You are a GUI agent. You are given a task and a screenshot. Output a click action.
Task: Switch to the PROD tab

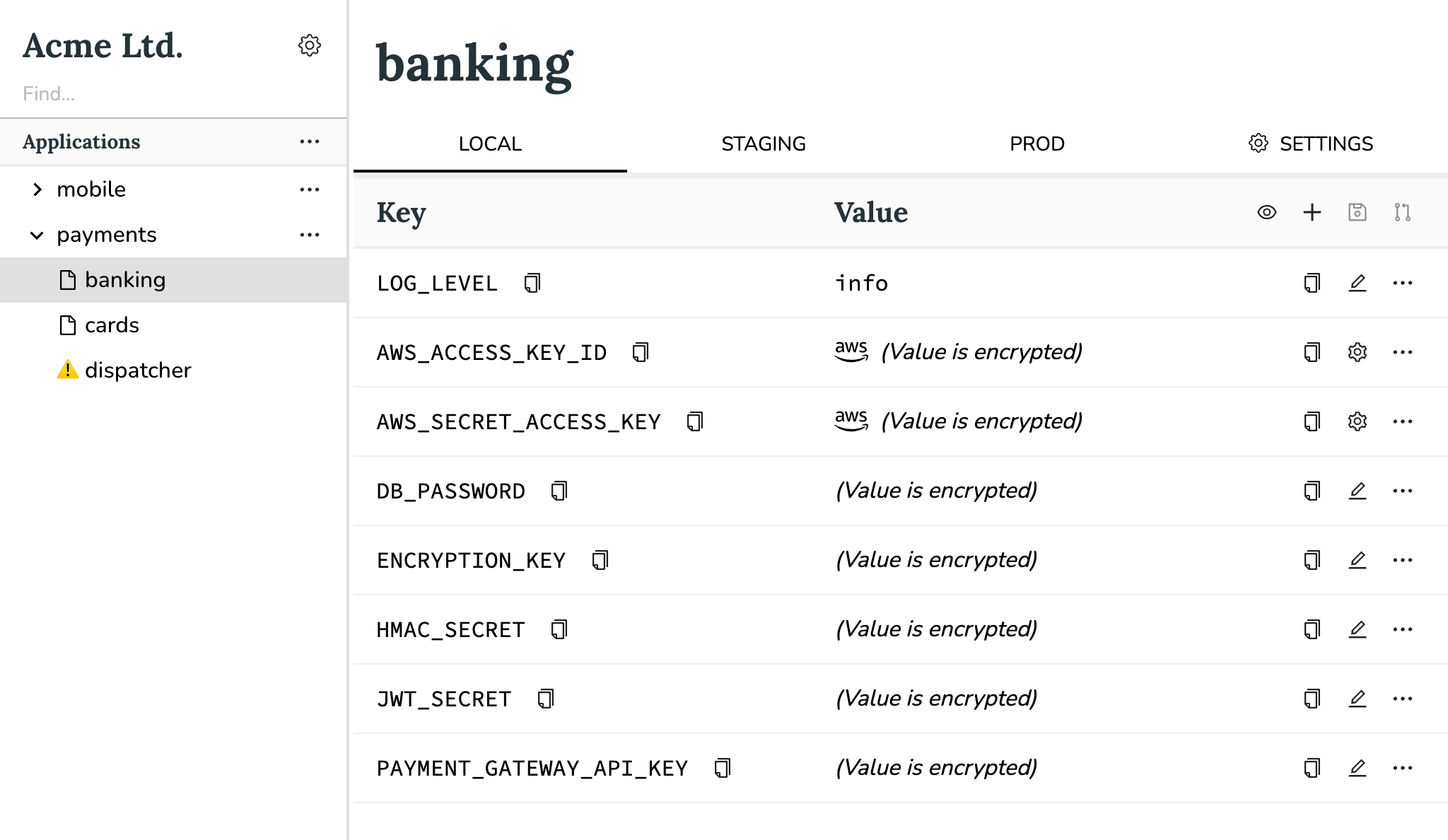(x=1037, y=144)
